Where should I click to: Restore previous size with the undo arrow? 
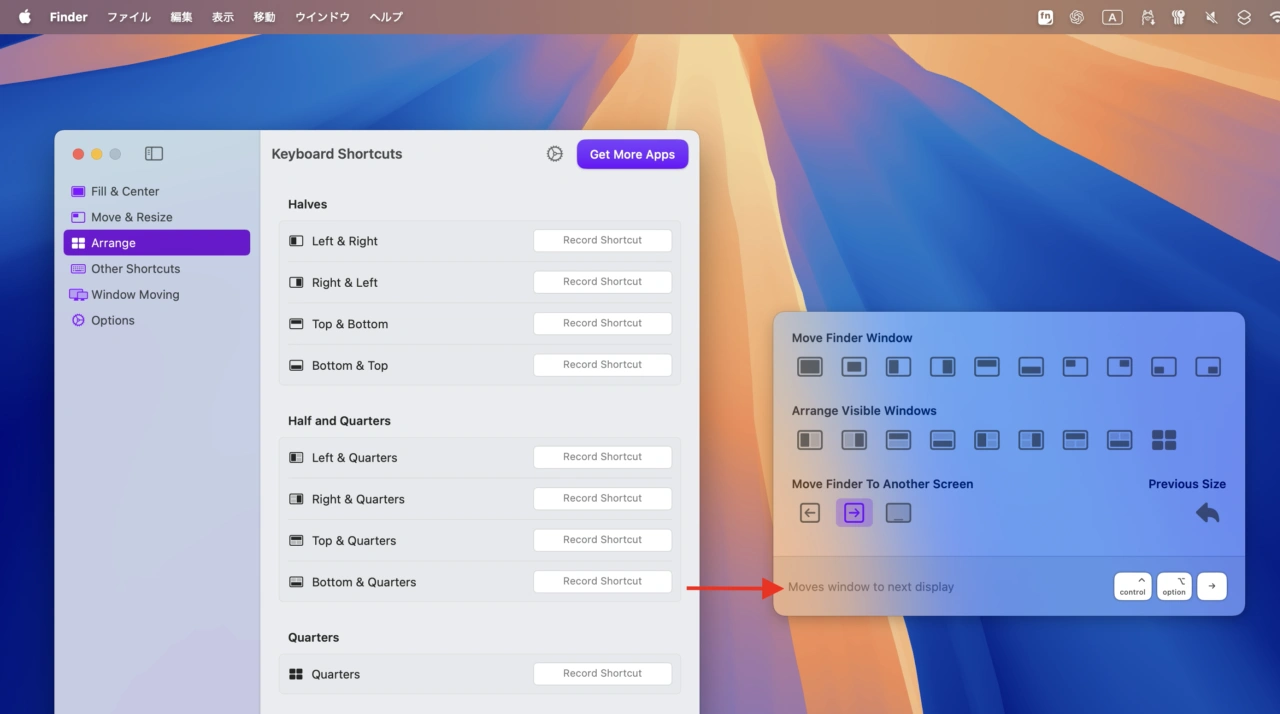pyautogui.click(x=1207, y=513)
